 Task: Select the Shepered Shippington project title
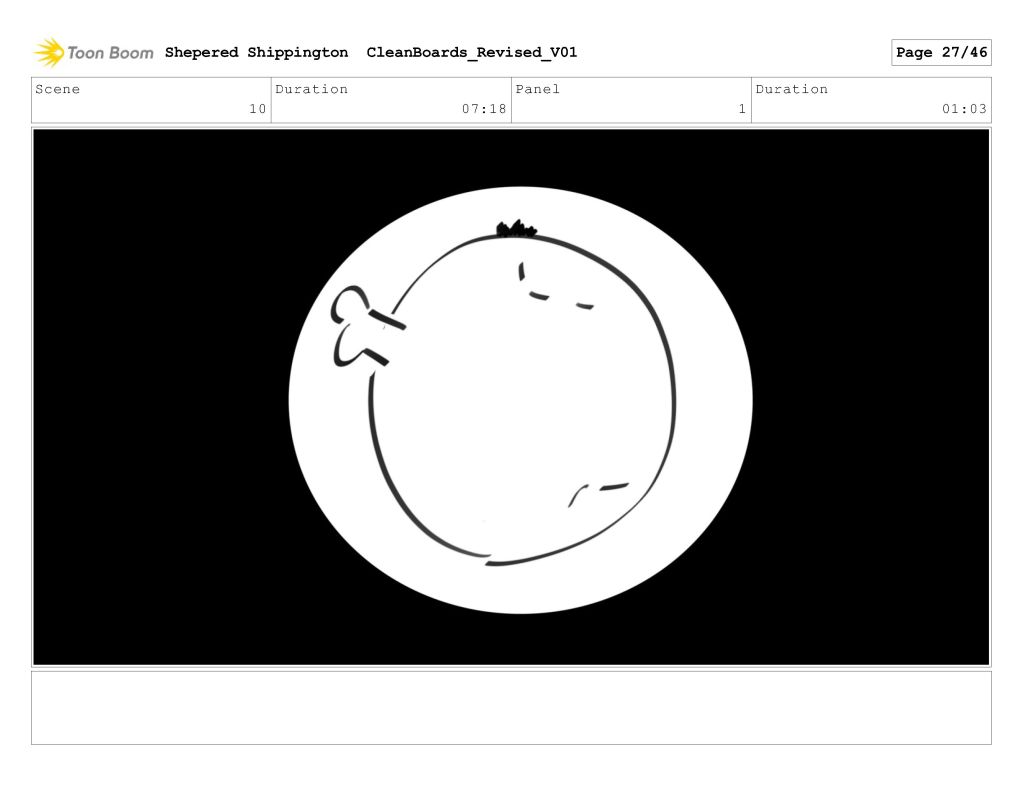pyautogui.click(x=256, y=53)
